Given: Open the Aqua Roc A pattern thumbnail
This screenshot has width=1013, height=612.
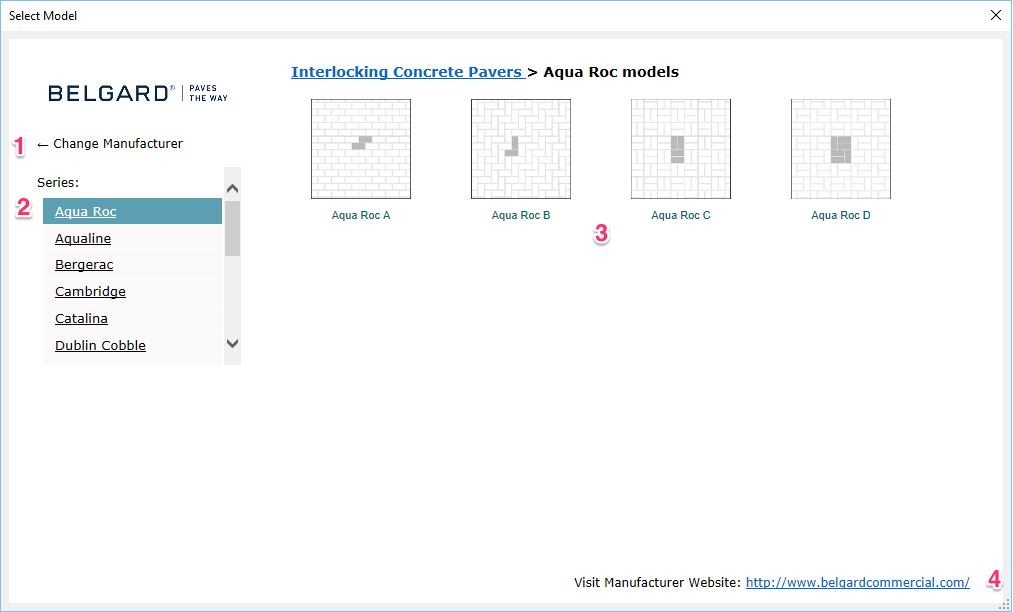Looking at the screenshot, I should (360, 149).
